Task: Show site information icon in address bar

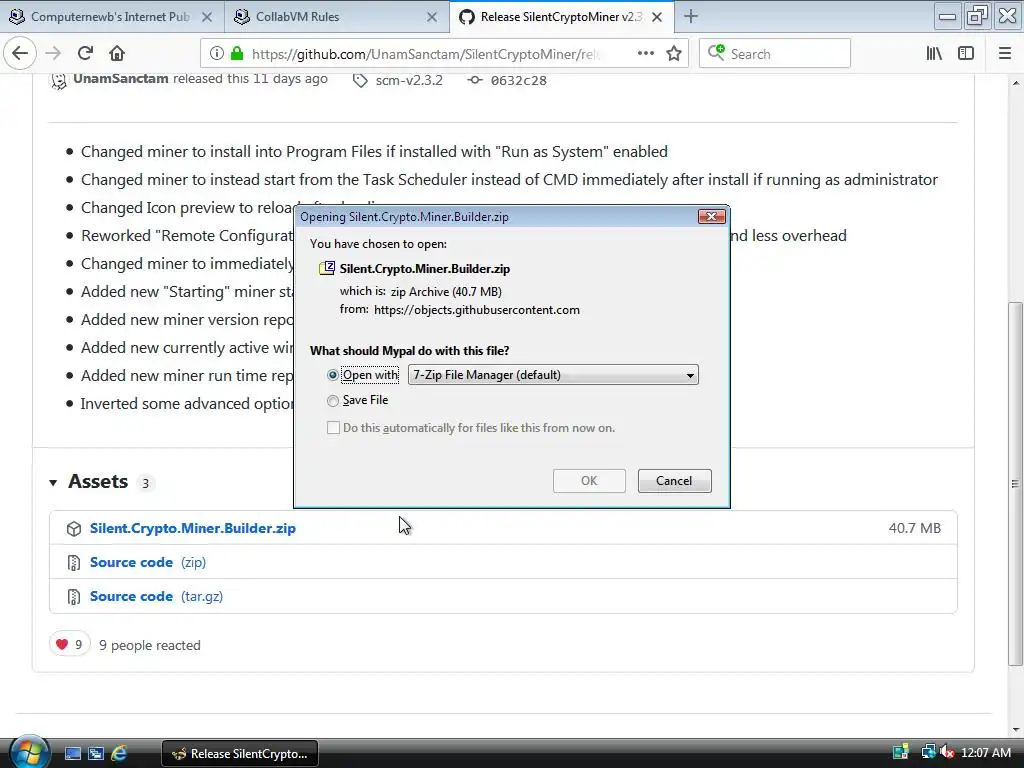Action: pyautogui.click(x=217, y=54)
